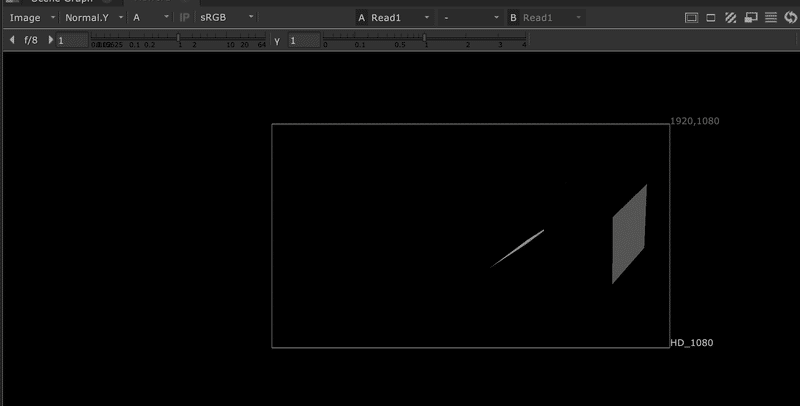Click the thin diagonal sliver shape
Screen dimensions: 800x406
click(x=517, y=248)
